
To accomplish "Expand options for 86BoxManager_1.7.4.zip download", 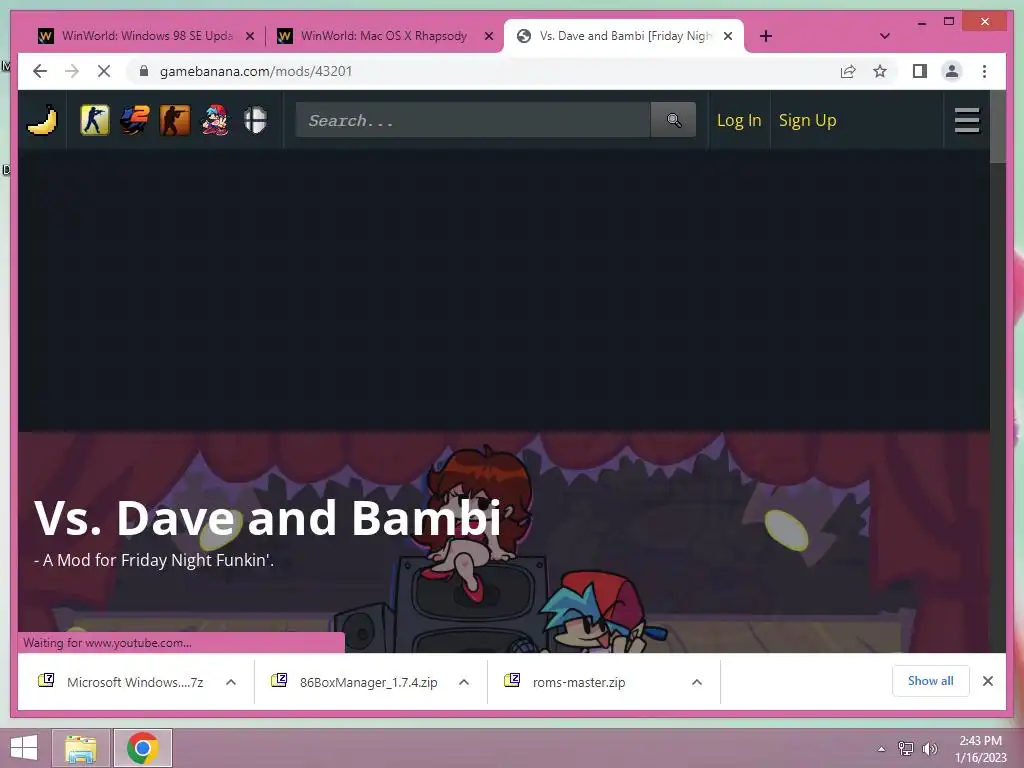I will 464,682.
